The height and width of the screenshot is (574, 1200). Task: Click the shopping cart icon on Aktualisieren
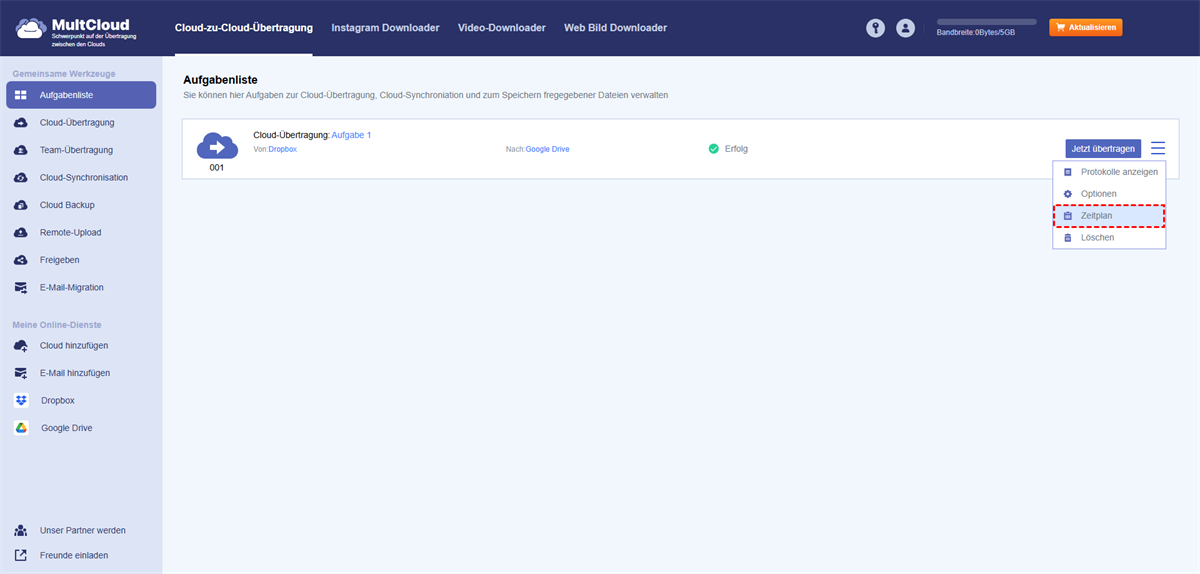click(1060, 28)
